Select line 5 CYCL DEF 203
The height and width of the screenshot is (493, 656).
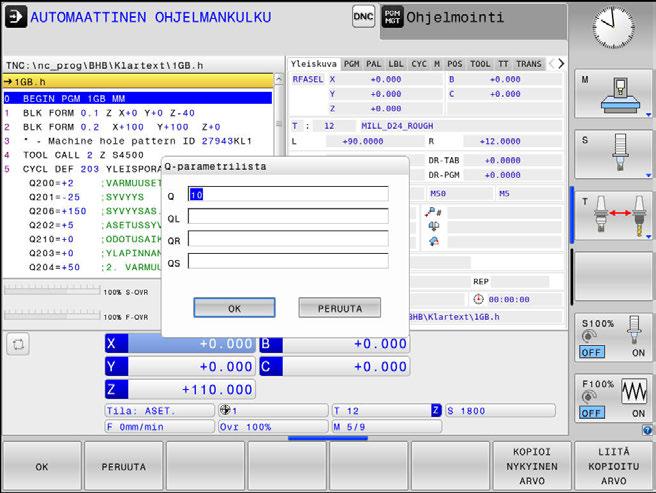(83, 169)
